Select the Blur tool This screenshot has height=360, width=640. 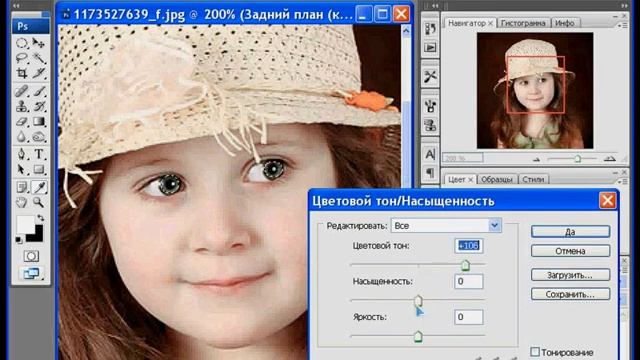pyautogui.click(x=22, y=137)
